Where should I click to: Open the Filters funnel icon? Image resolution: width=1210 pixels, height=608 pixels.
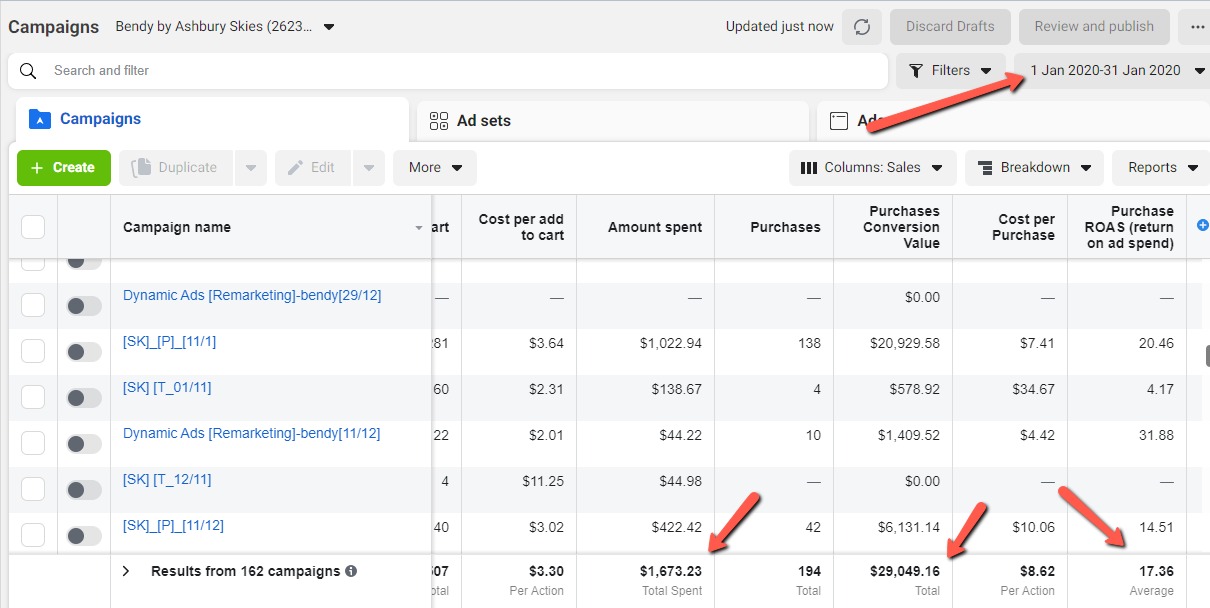[x=918, y=70]
